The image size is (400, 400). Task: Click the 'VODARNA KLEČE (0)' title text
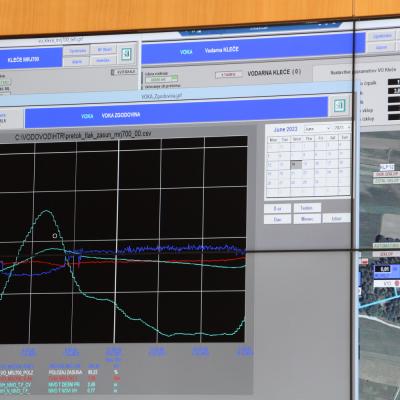[274, 72]
